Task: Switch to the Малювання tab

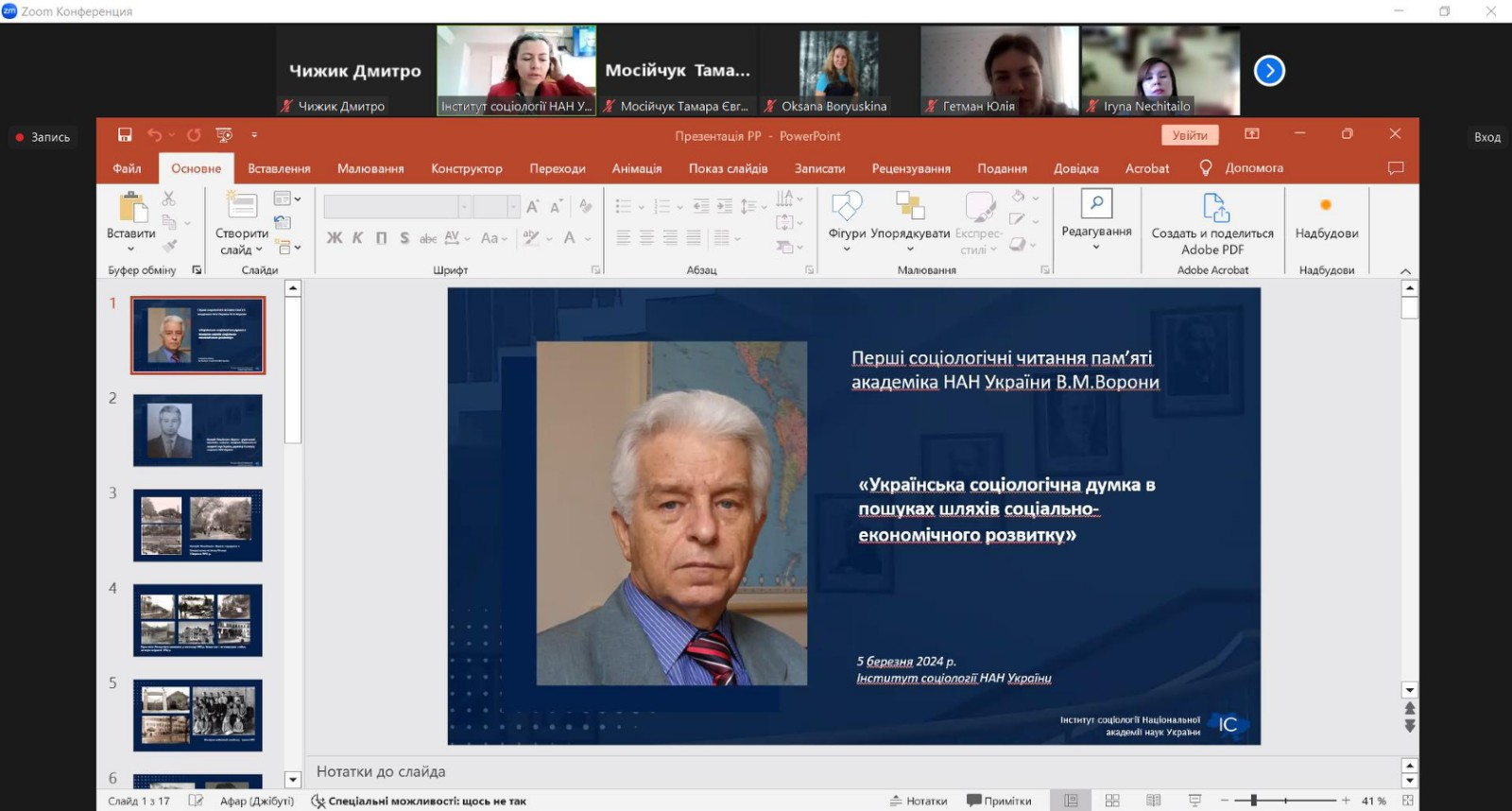Action: 370,168
